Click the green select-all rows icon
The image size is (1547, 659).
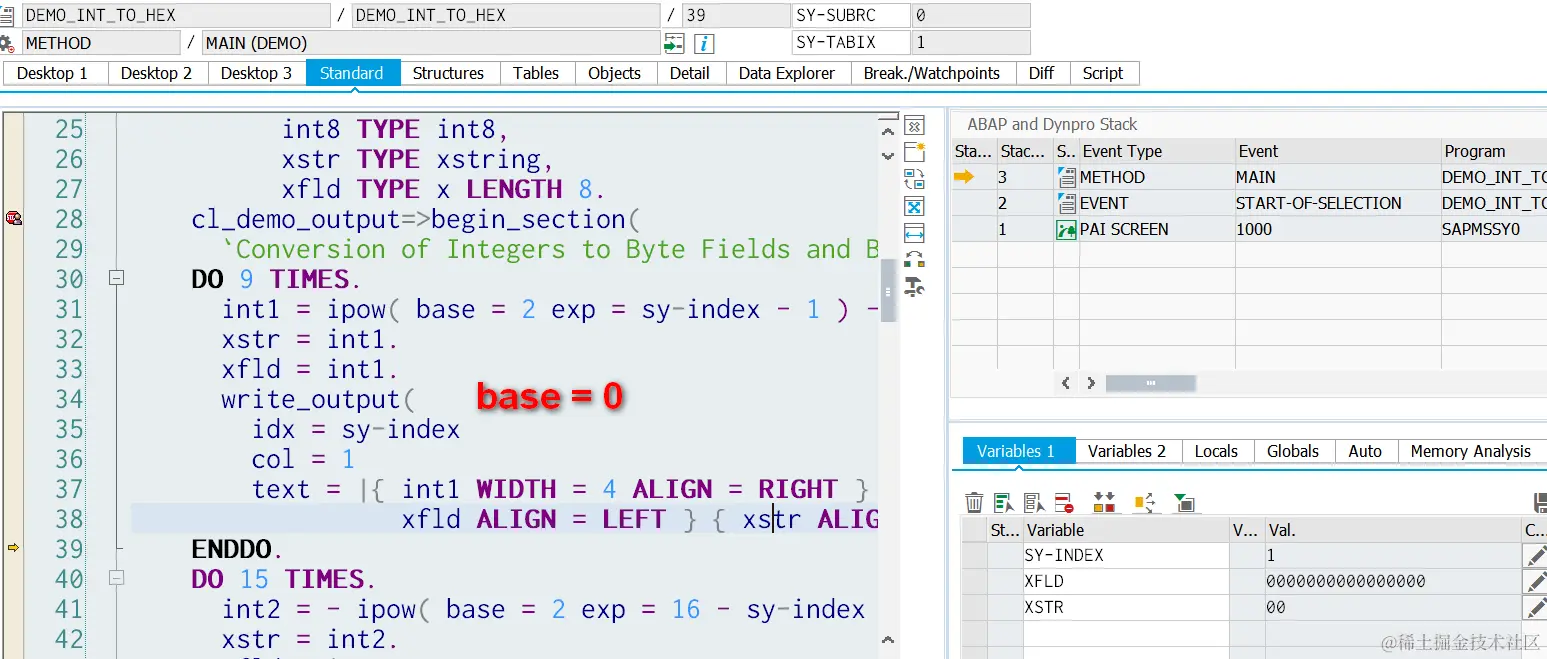pyautogui.click(x=1004, y=502)
